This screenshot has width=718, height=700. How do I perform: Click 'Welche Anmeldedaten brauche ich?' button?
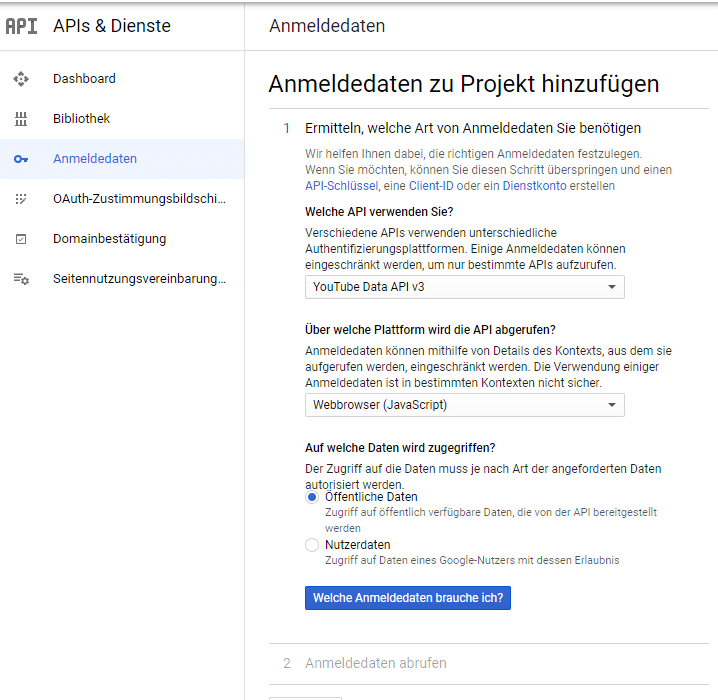[408, 598]
